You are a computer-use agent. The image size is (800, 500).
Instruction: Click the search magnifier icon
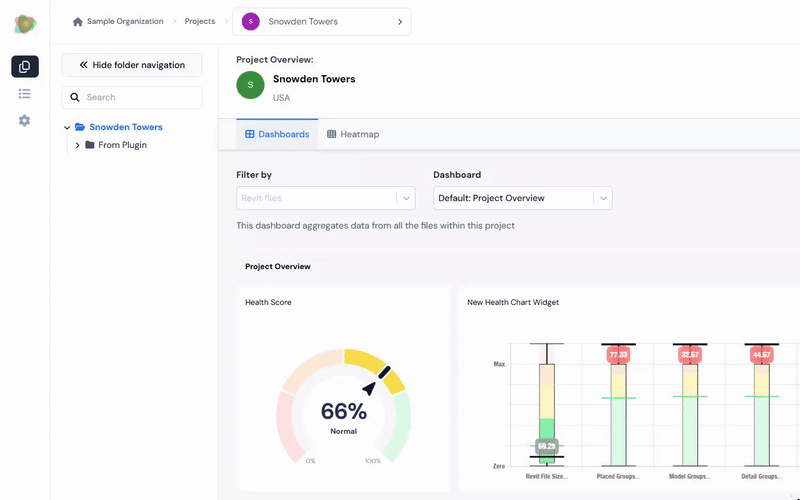75,97
